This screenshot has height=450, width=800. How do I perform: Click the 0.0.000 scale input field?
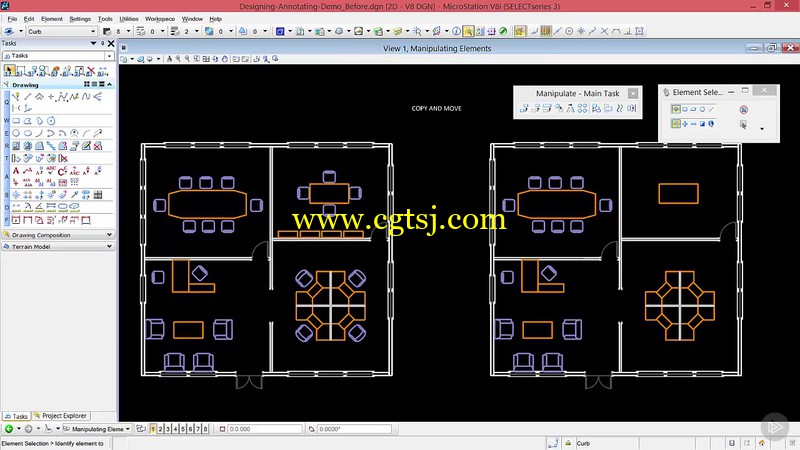[x=265, y=429]
